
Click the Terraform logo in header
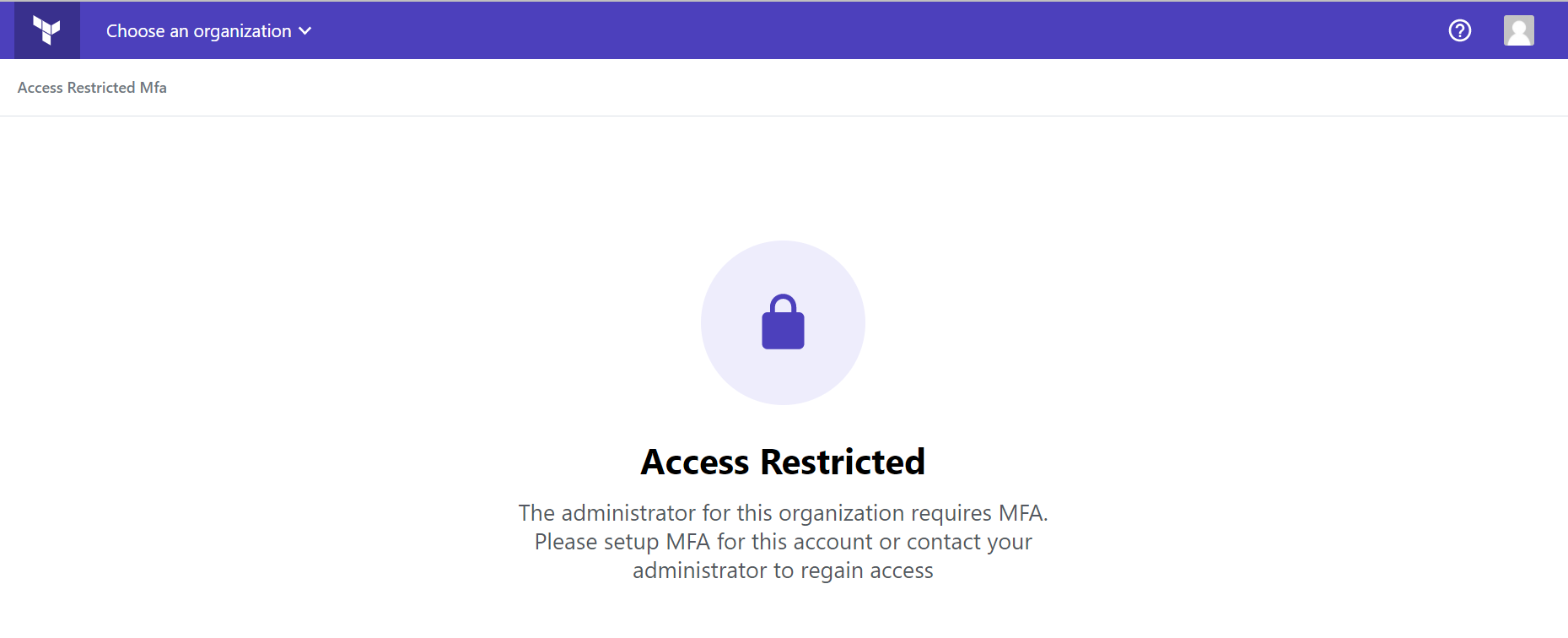47,30
